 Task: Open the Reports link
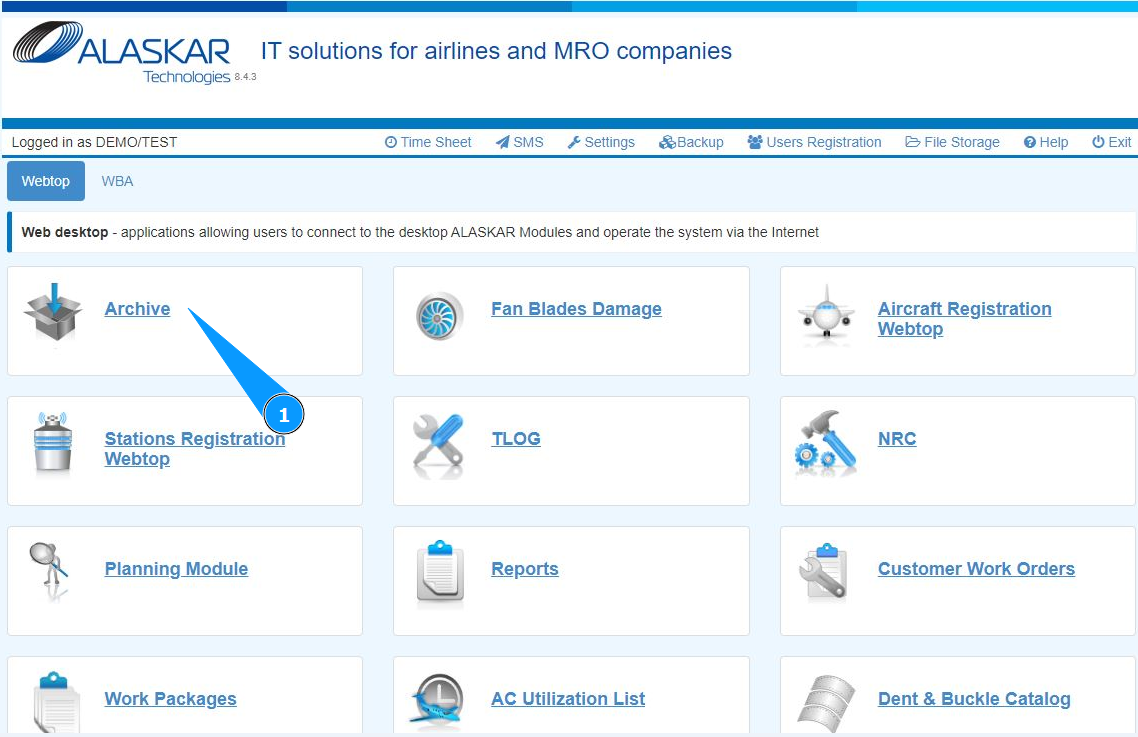525,569
